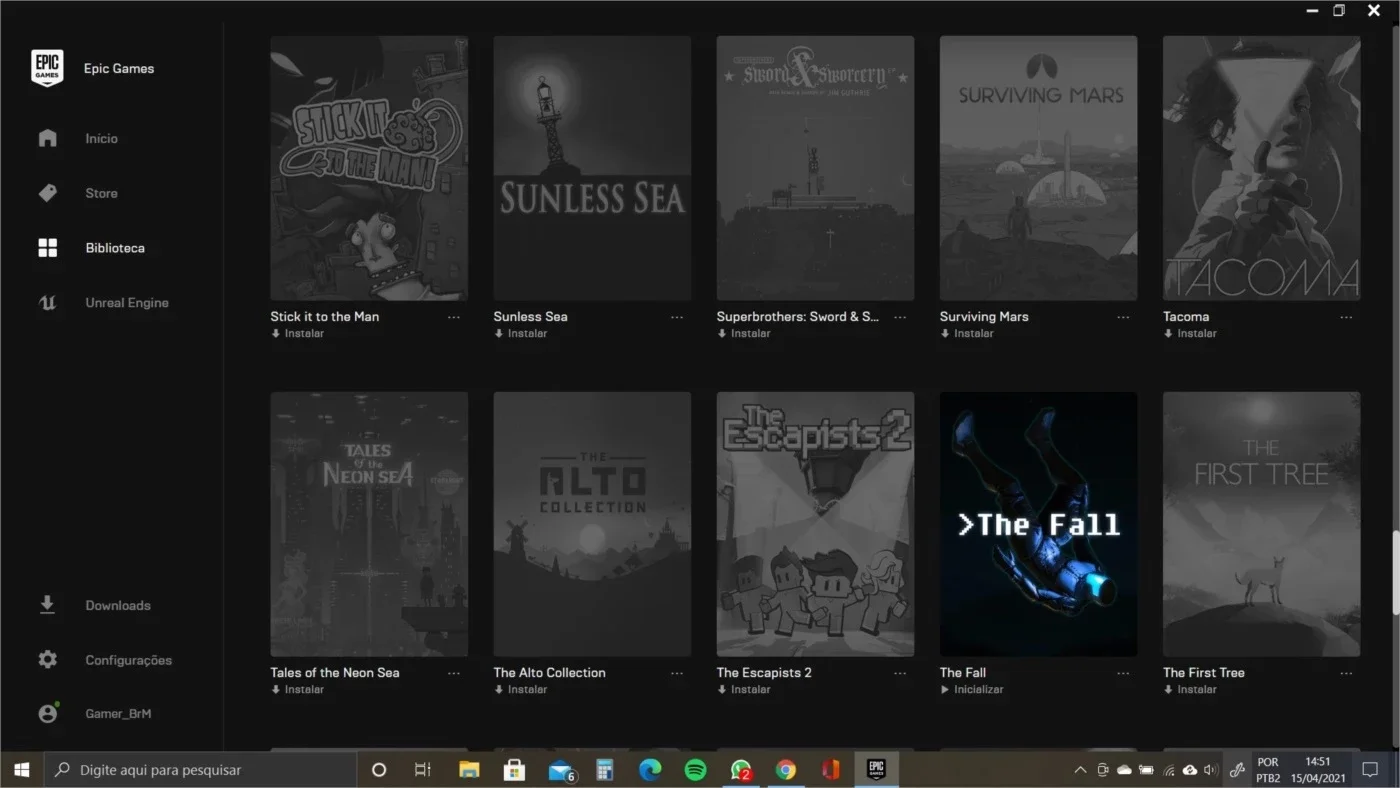This screenshot has height=788, width=1400.
Task: Open the Store menu item
Action: 101,194
